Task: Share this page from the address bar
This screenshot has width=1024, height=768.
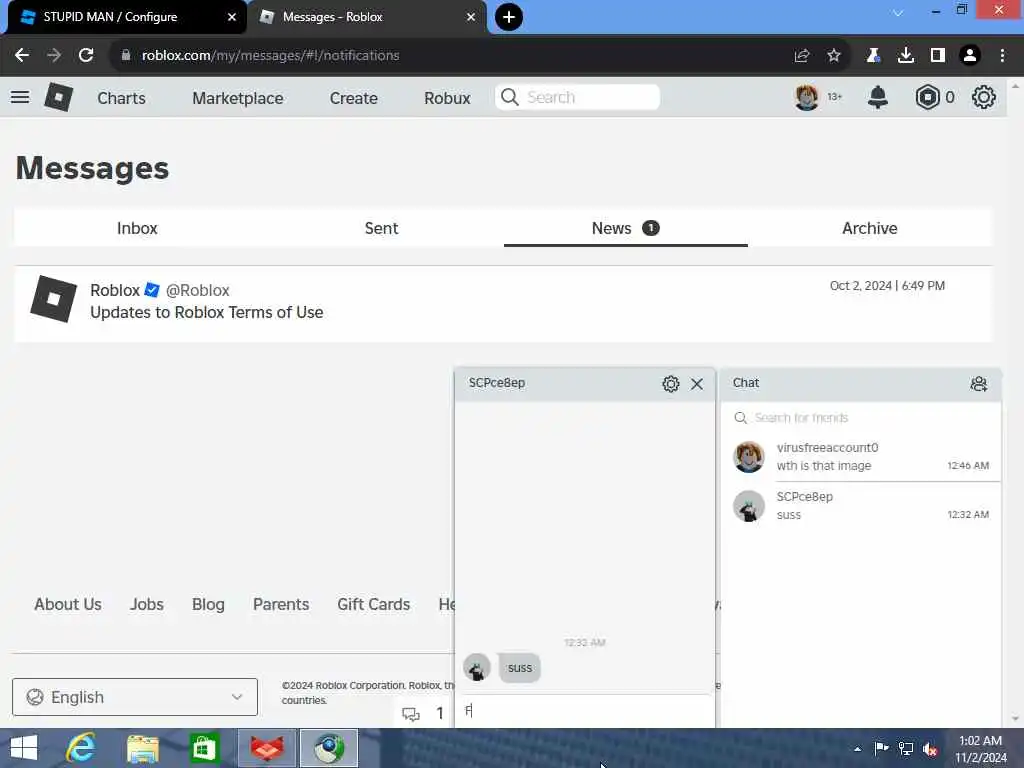Action: coord(802,56)
